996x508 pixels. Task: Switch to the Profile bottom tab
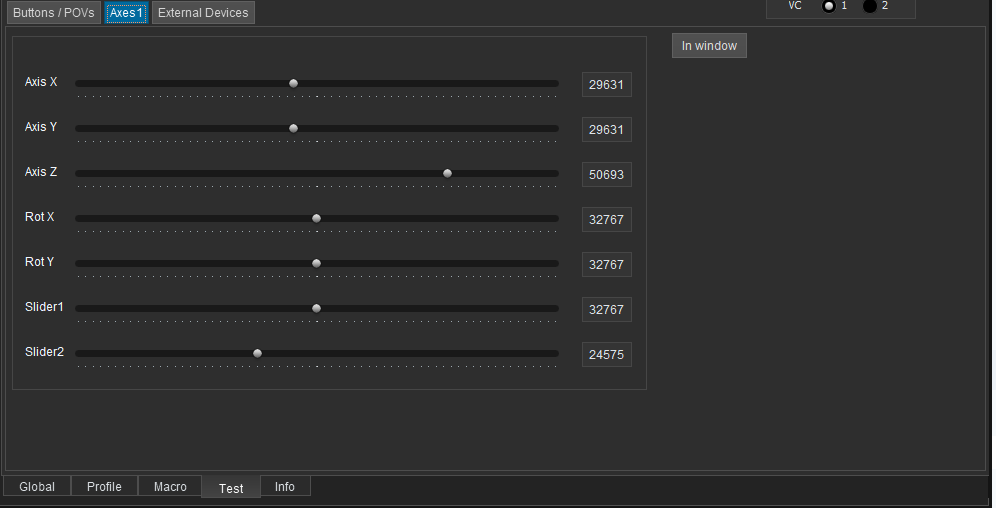[104, 486]
